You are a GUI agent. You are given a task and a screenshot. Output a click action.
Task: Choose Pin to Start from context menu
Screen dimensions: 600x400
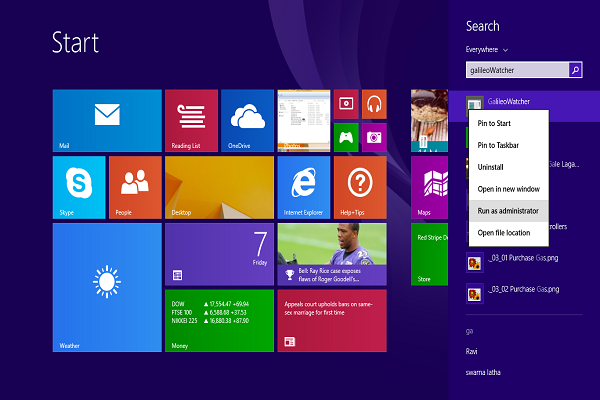509,123
